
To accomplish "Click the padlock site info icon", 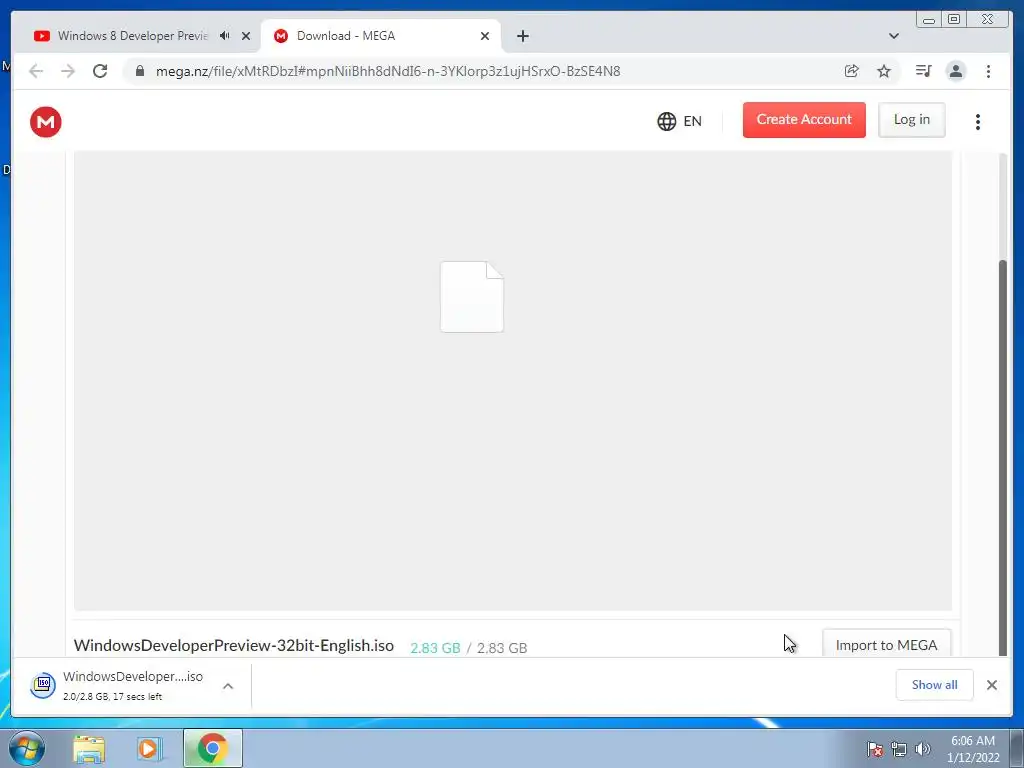I will click(140, 71).
